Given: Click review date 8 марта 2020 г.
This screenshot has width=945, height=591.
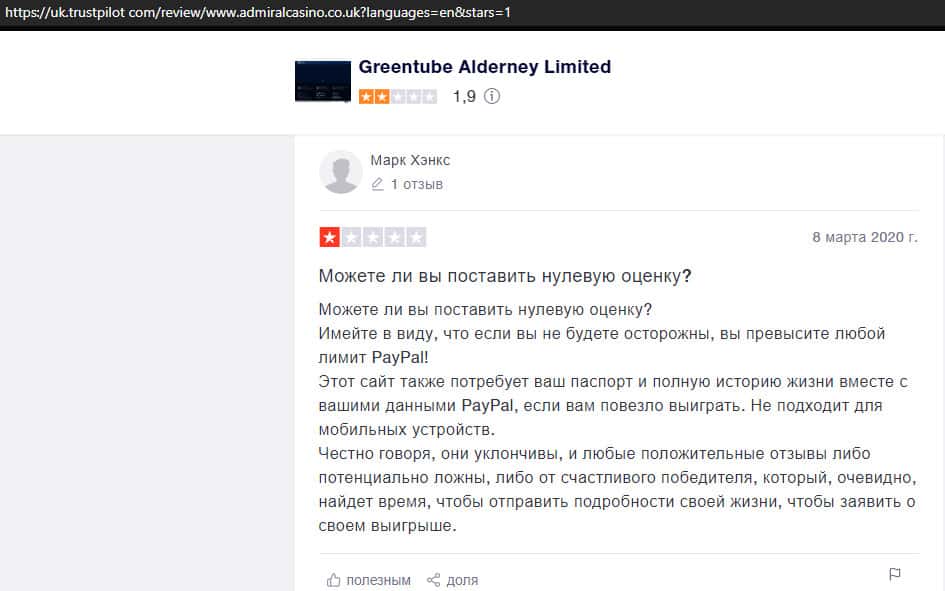Looking at the screenshot, I should click(x=865, y=237).
